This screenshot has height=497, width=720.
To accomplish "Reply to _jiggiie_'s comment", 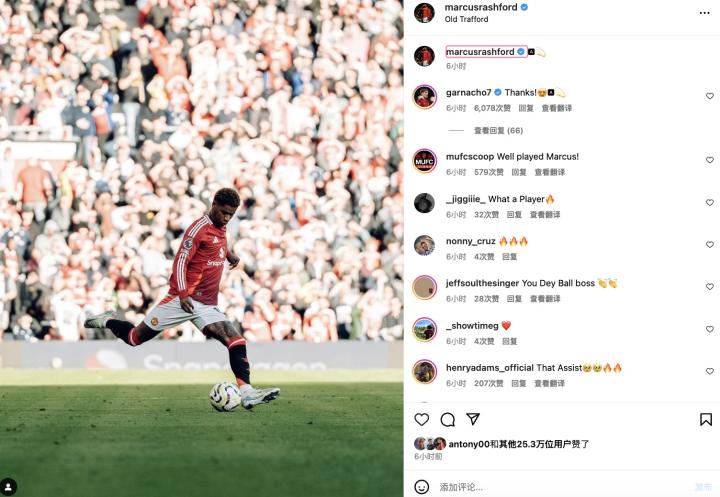I will [514, 215].
